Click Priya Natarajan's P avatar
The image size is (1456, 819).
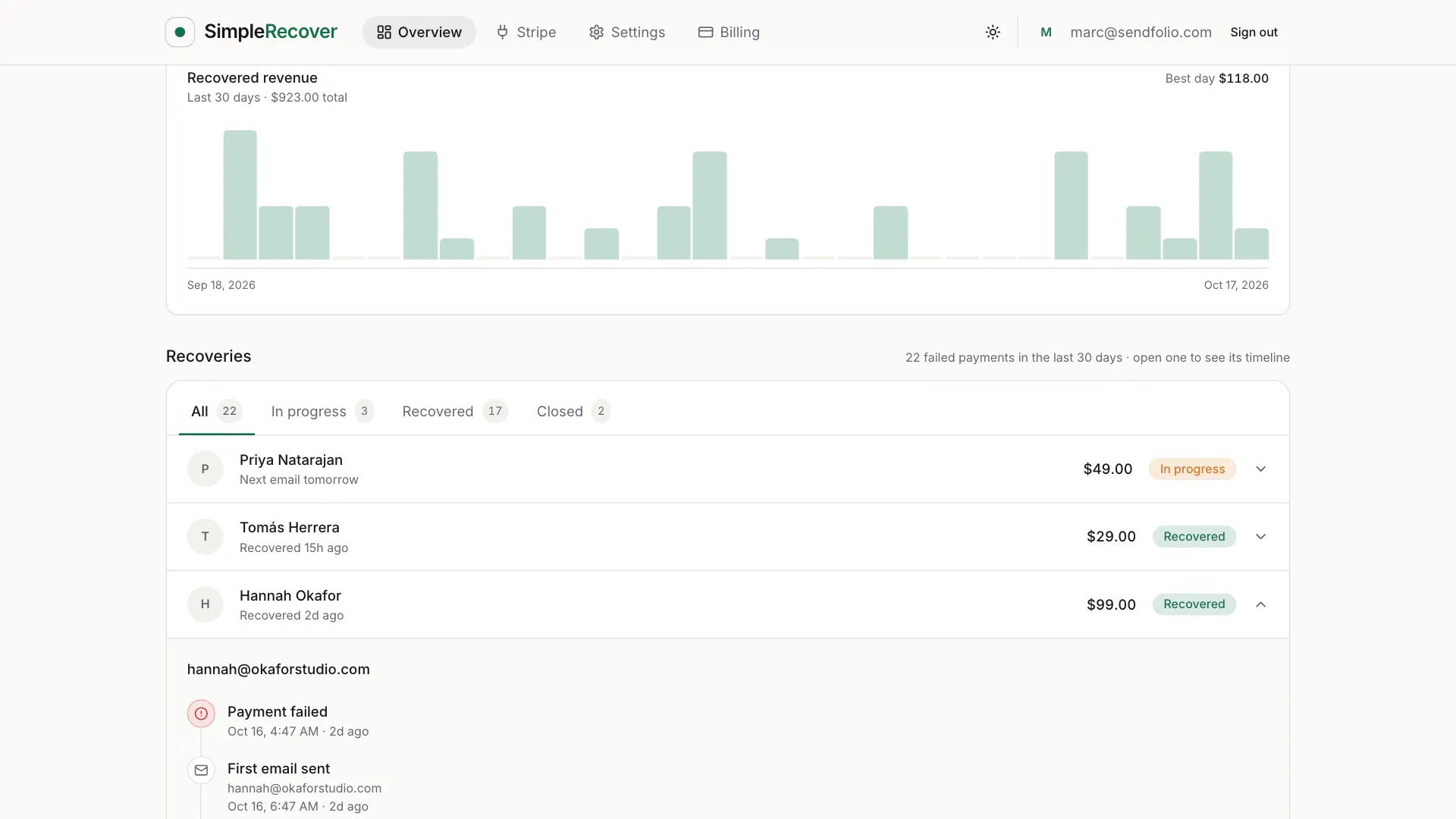click(205, 469)
